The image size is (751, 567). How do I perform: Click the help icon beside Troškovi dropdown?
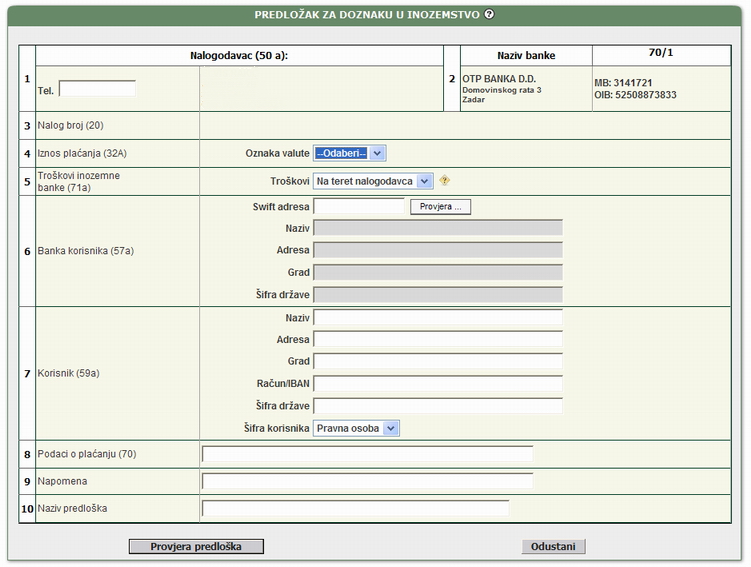(x=445, y=181)
